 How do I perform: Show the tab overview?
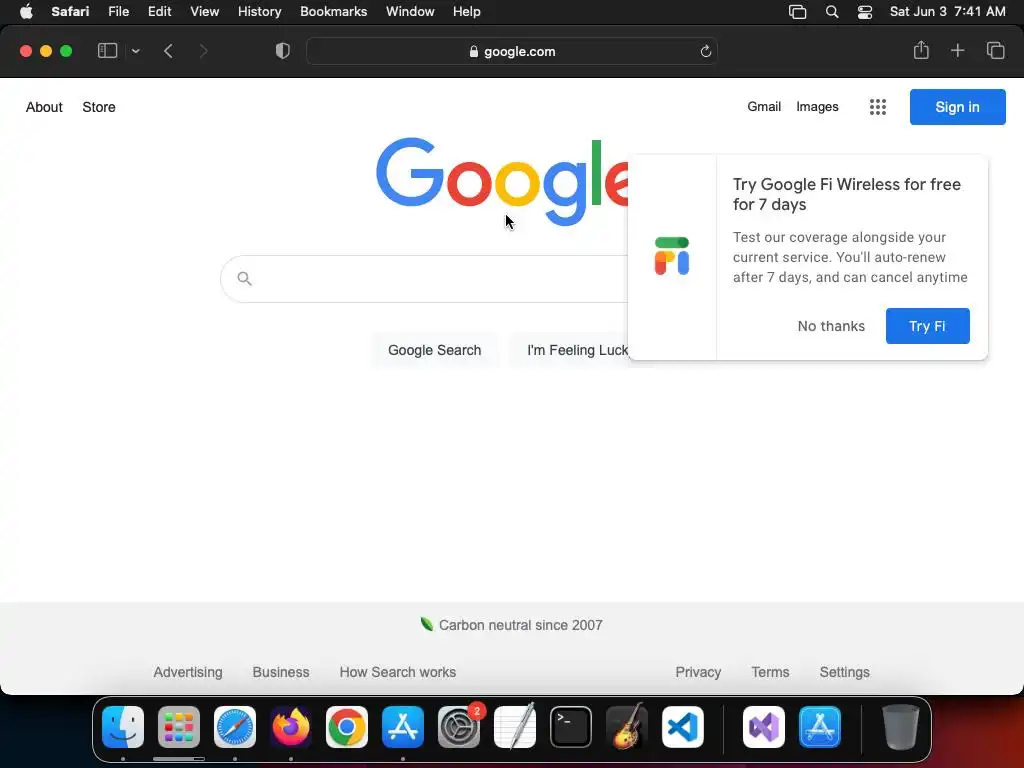pos(995,50)
